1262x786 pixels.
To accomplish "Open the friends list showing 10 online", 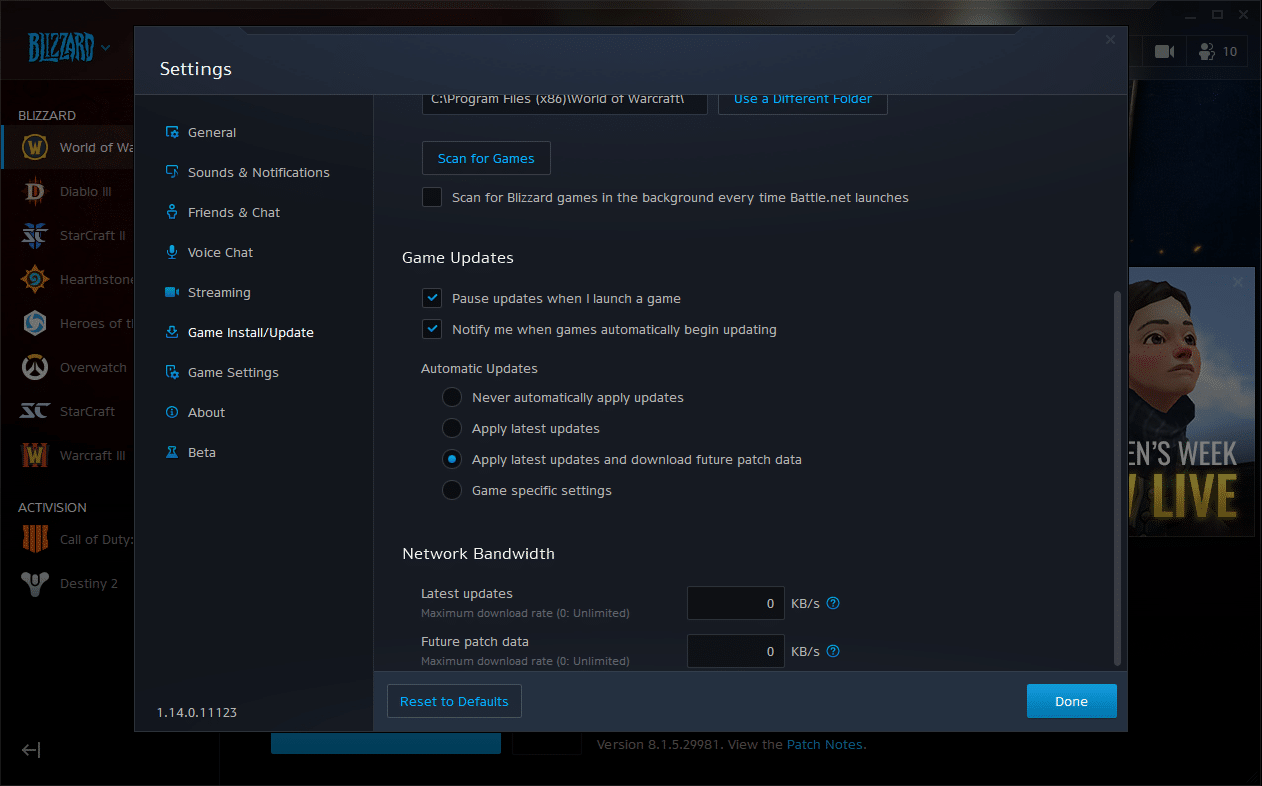I will 1217,51.
